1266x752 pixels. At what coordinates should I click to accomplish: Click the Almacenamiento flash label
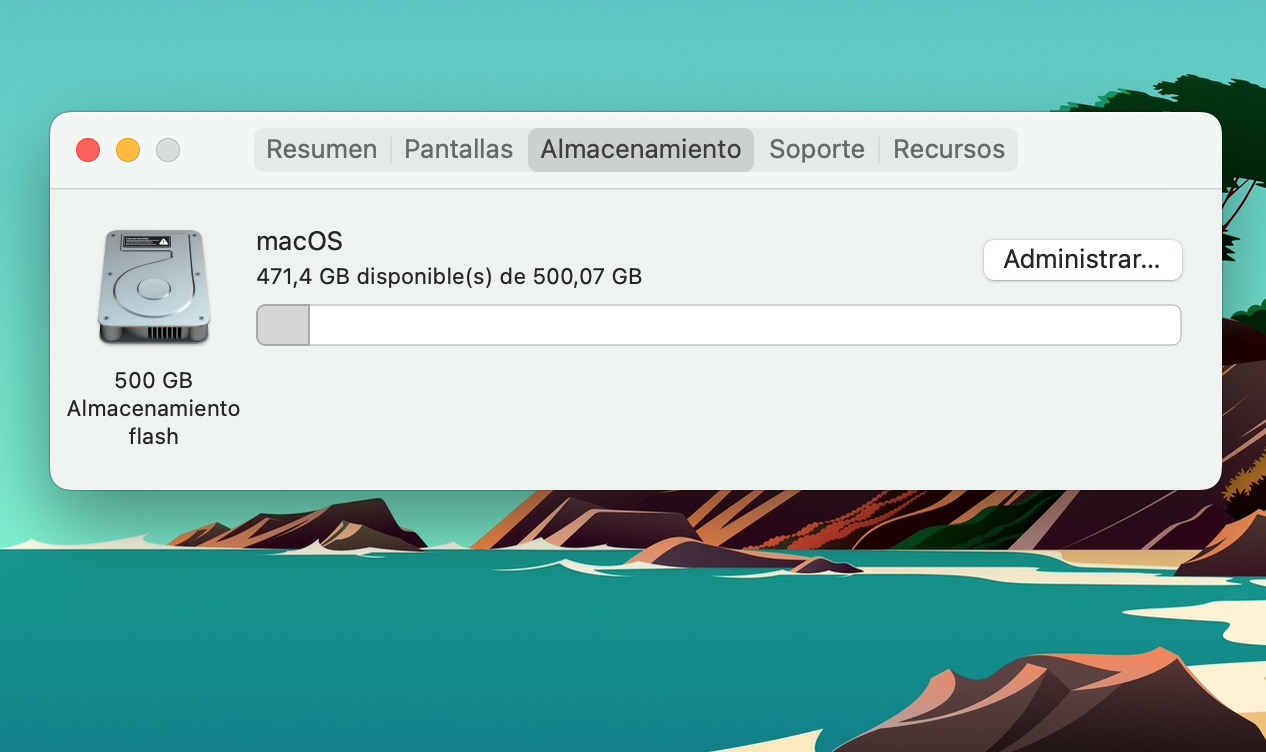(153, 422)
